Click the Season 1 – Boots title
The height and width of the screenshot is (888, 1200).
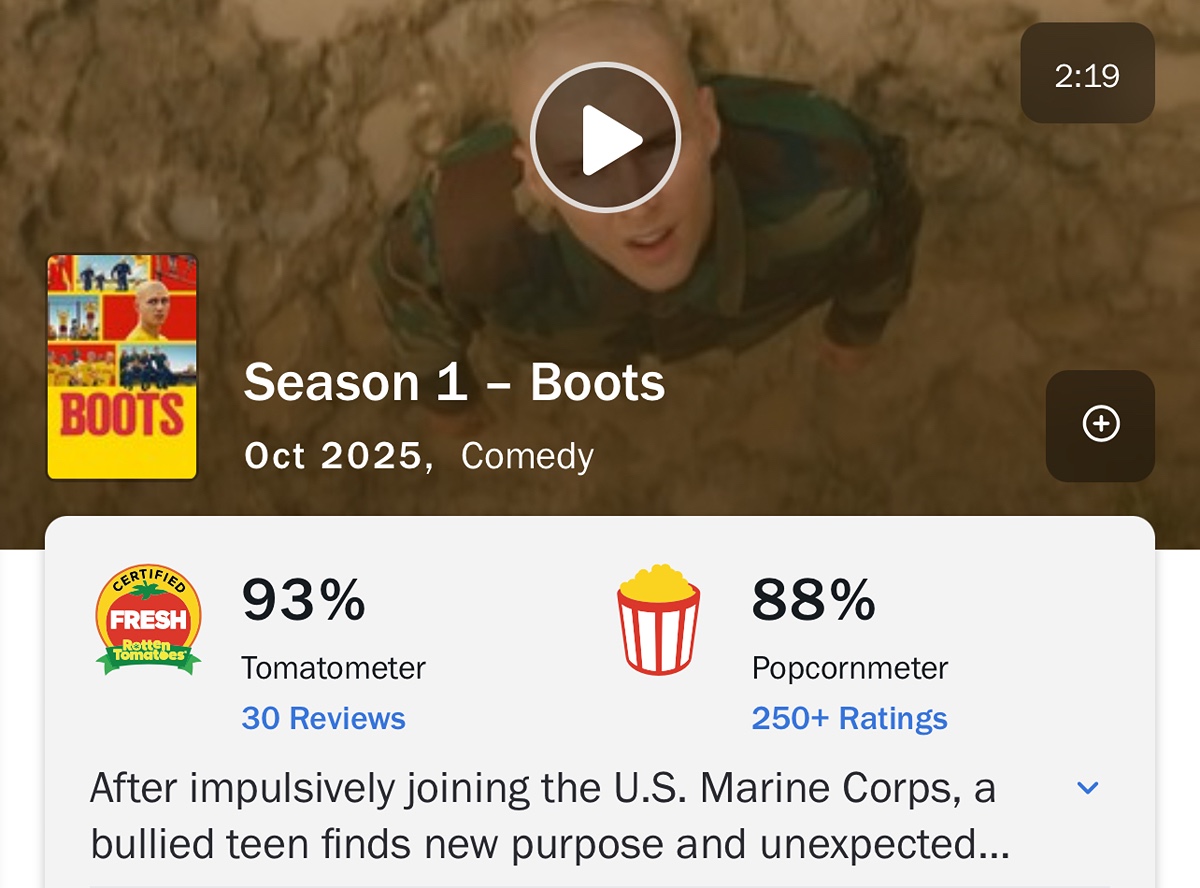point(454,382)
